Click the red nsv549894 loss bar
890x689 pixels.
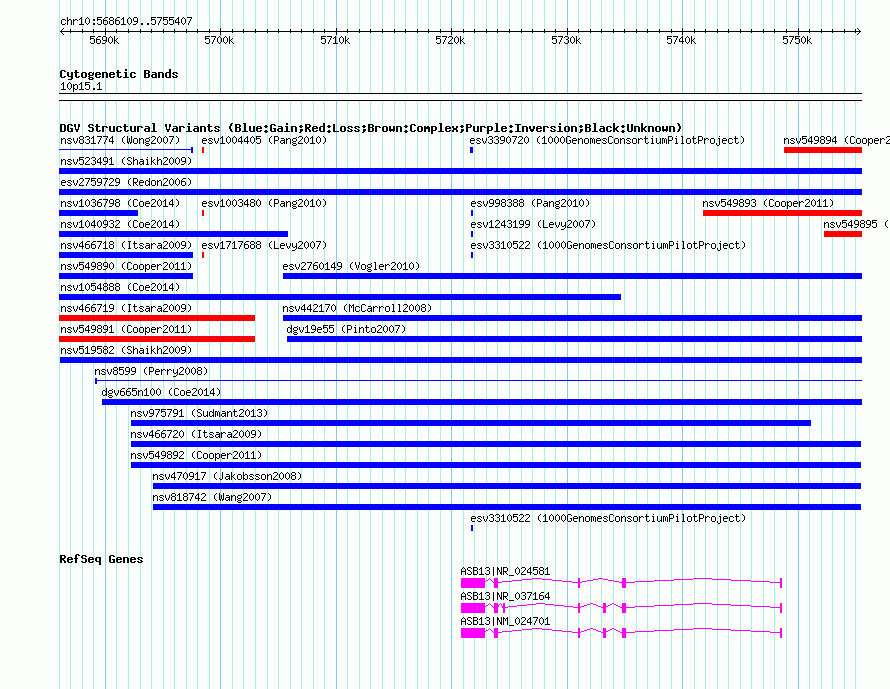click(x=823, y=150)
